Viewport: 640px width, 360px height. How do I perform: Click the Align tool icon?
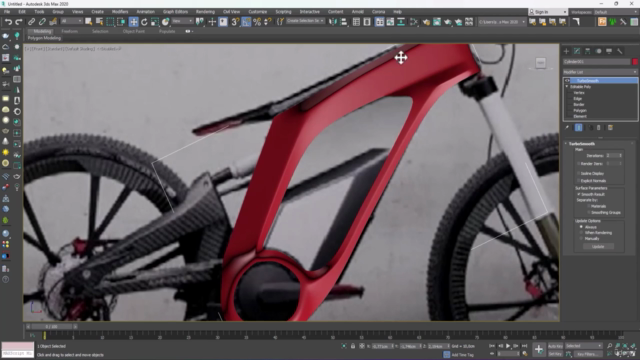[344, 22]
